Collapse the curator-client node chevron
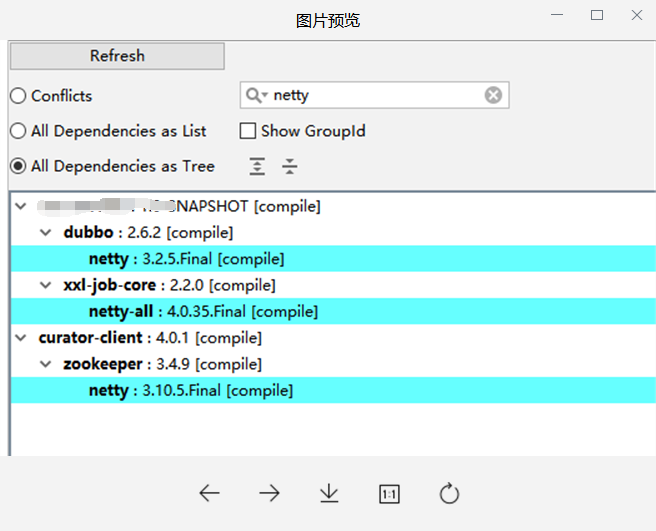656x531 pixels. click(21, 338)
